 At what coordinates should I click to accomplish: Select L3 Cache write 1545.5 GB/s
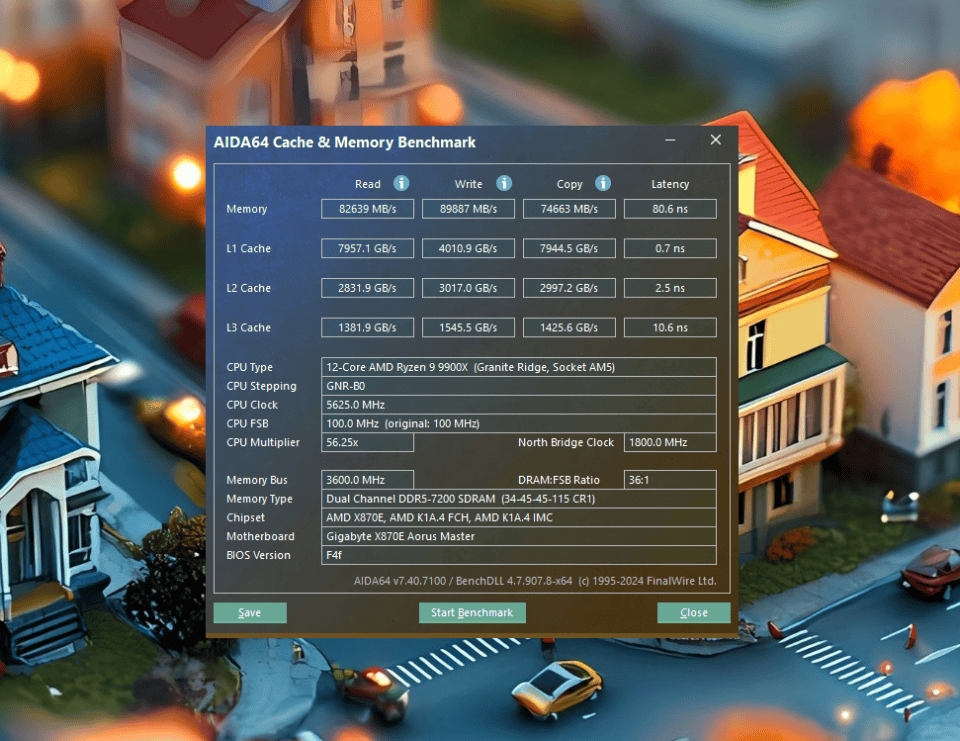tap(468, 328)
